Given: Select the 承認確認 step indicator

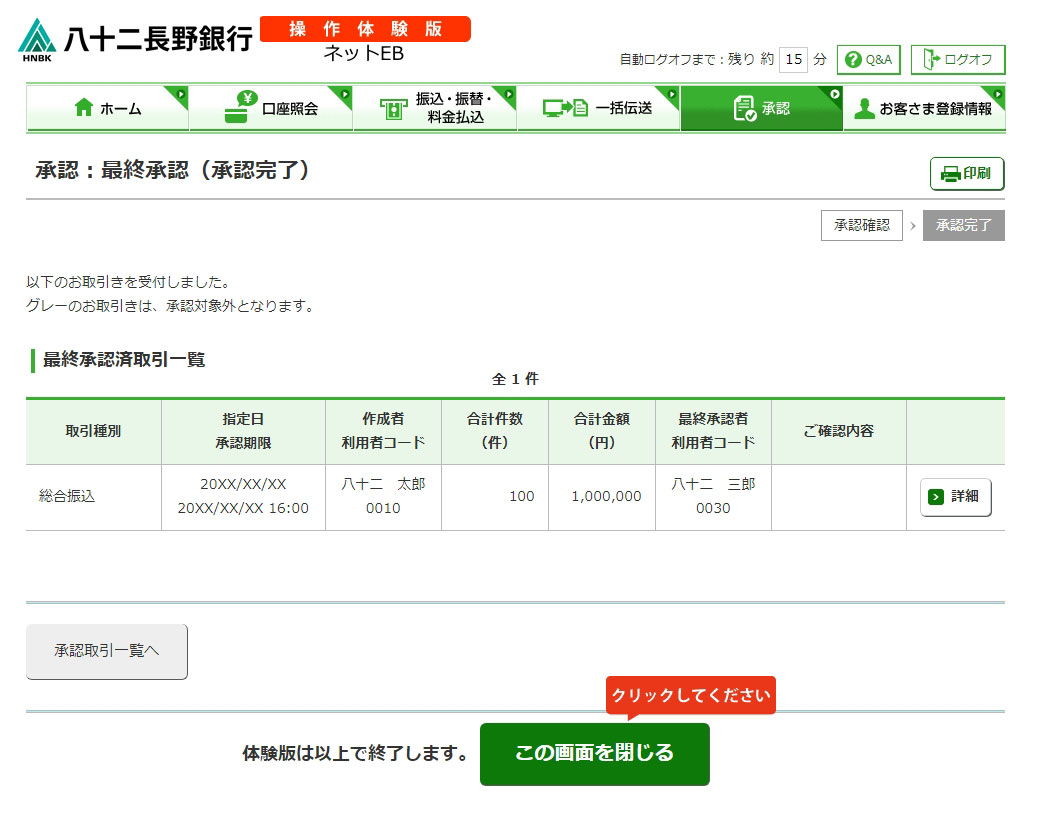Looking at the screenshot, I should tap(861, 226).
